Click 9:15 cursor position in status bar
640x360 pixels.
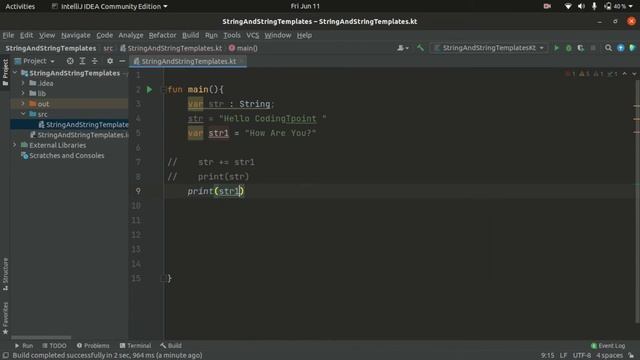(547, 356)
